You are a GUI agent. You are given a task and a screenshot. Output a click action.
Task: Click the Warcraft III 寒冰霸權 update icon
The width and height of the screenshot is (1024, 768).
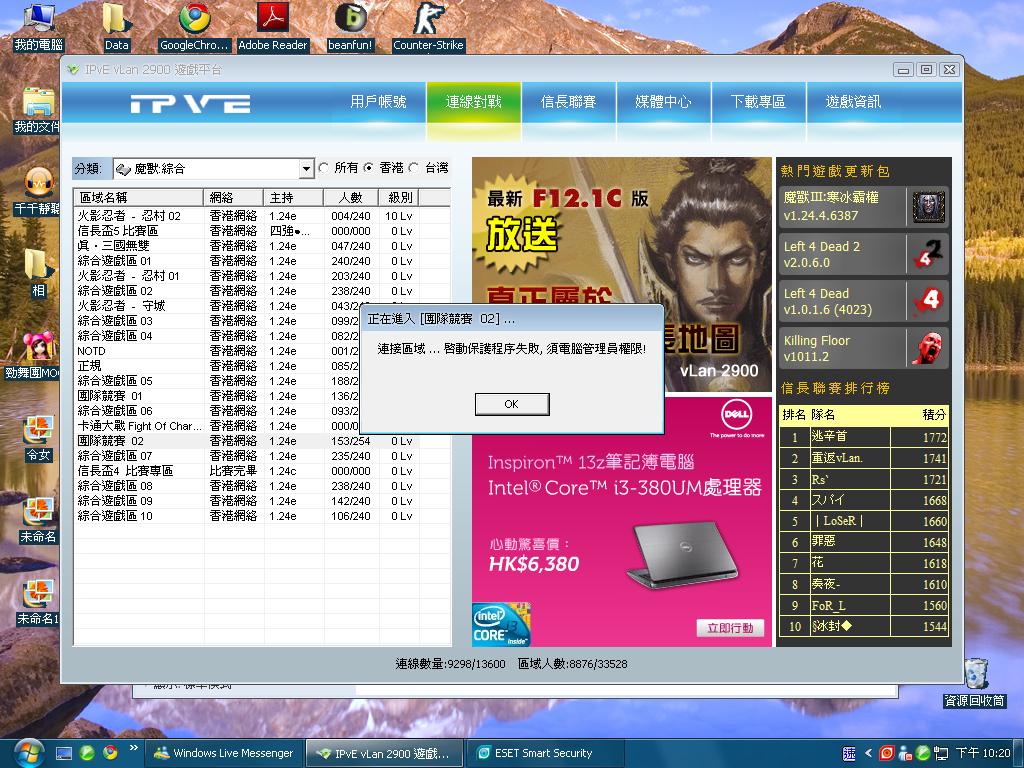[929, 207]
